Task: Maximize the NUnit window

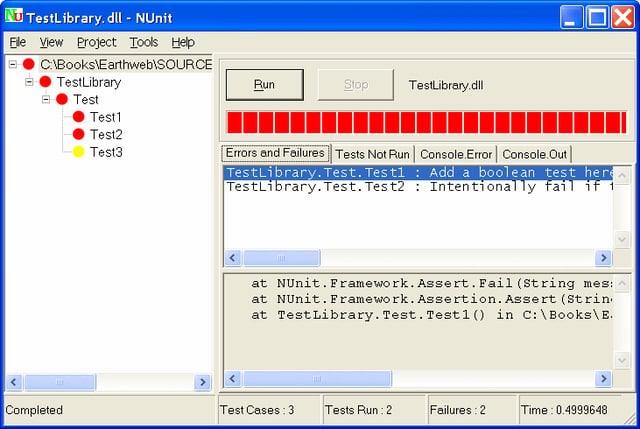Action: pos(597,17)
